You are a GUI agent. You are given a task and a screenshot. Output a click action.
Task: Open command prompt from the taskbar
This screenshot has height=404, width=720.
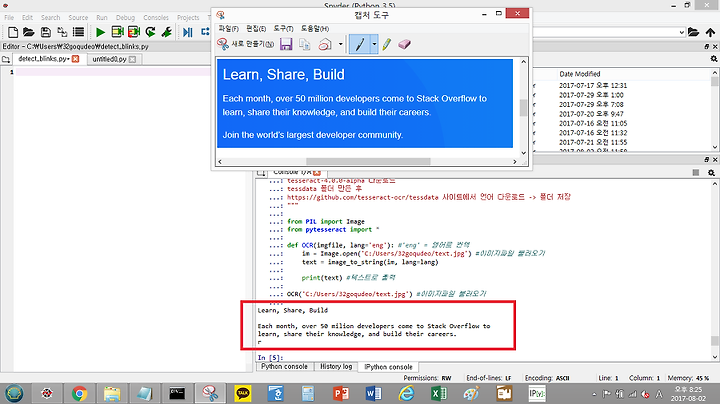click(x=177, y=393)
